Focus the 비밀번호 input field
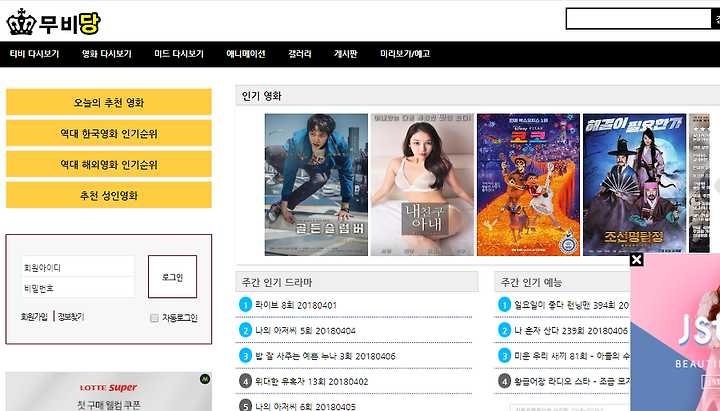 (x=78, y=288)
